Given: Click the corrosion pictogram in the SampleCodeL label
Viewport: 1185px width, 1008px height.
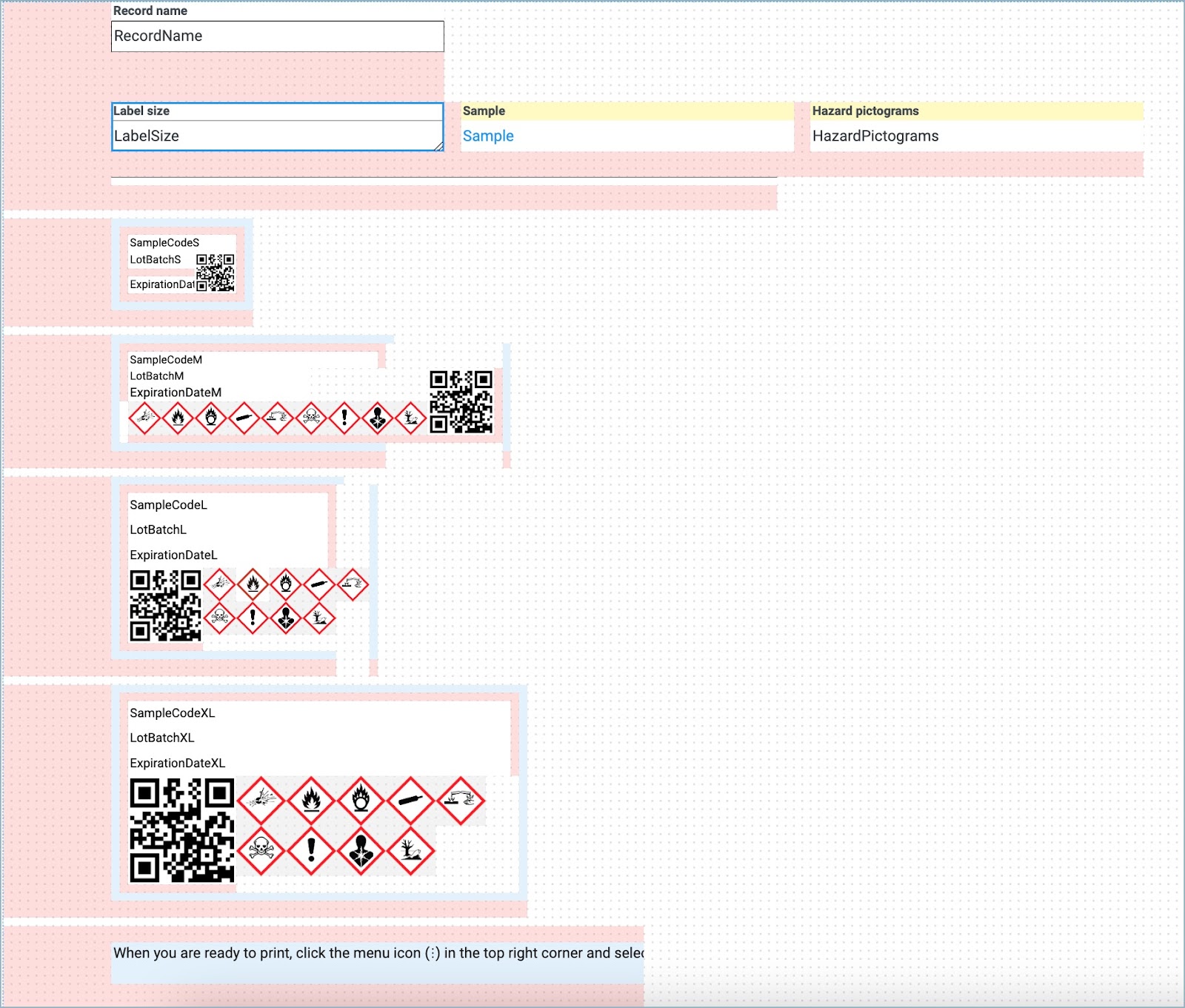Looking at the screenshot, I should pos(353,584).
